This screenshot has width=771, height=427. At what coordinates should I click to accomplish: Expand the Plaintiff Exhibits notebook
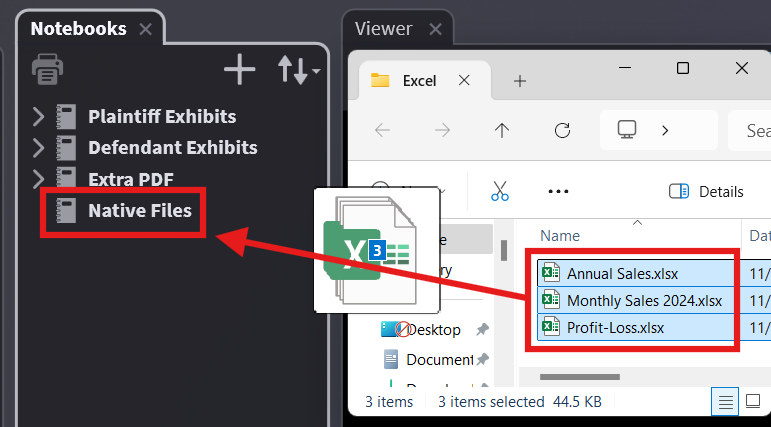click(x=39, y=116)
